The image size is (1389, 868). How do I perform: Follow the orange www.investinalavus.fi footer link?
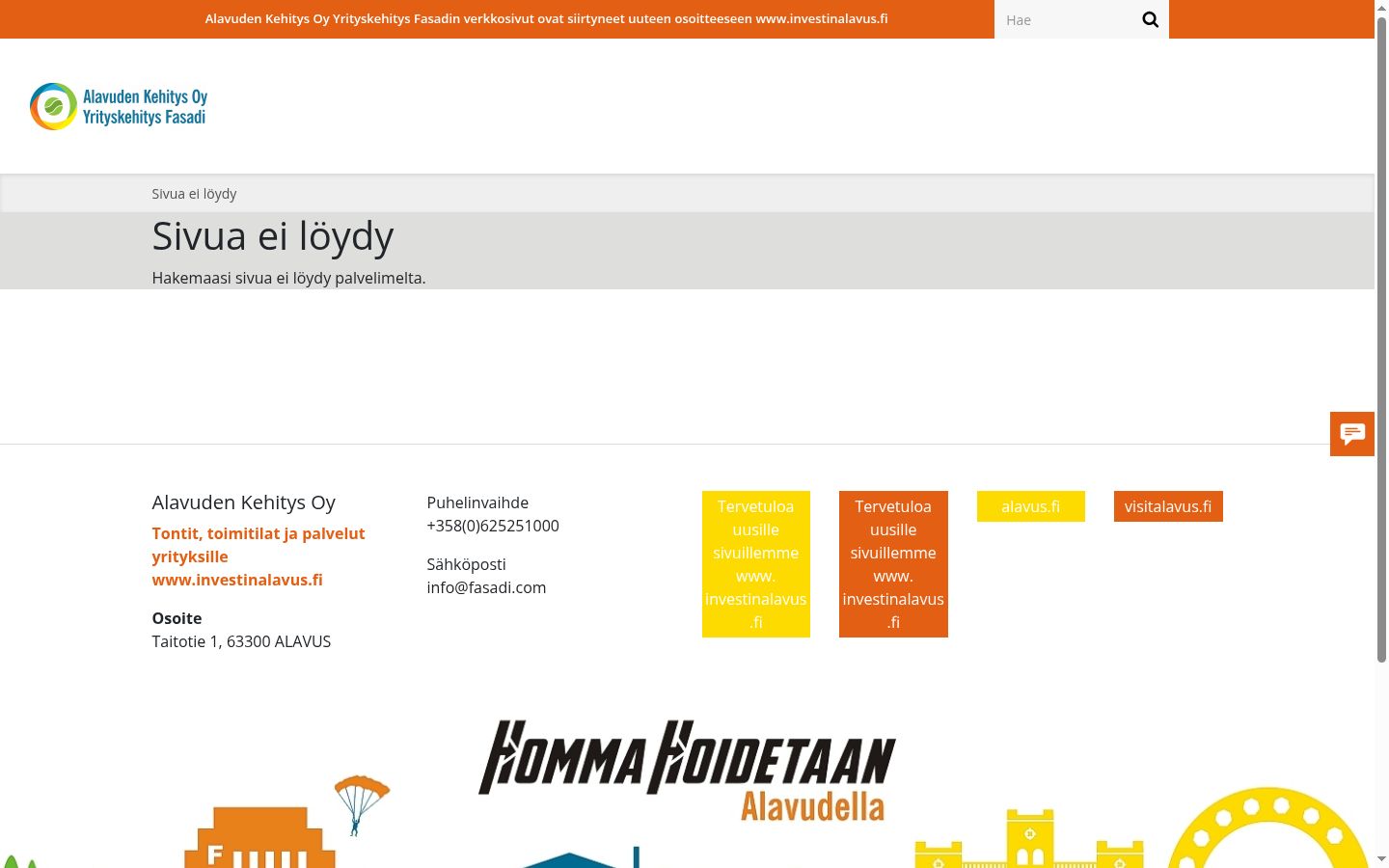point(237,580)
